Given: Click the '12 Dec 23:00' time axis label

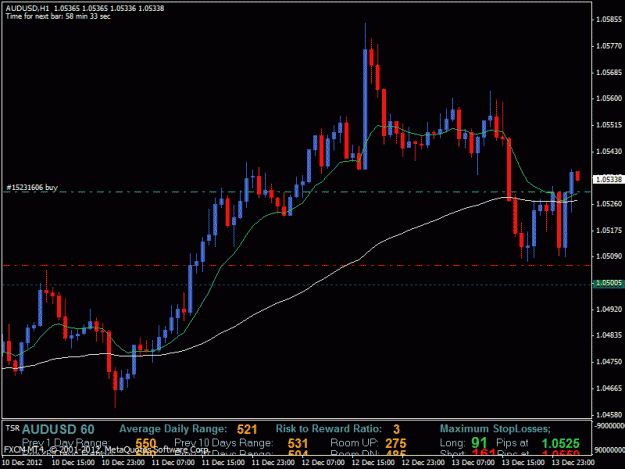Looking at the screenshot, I should (x=423, y=463).
